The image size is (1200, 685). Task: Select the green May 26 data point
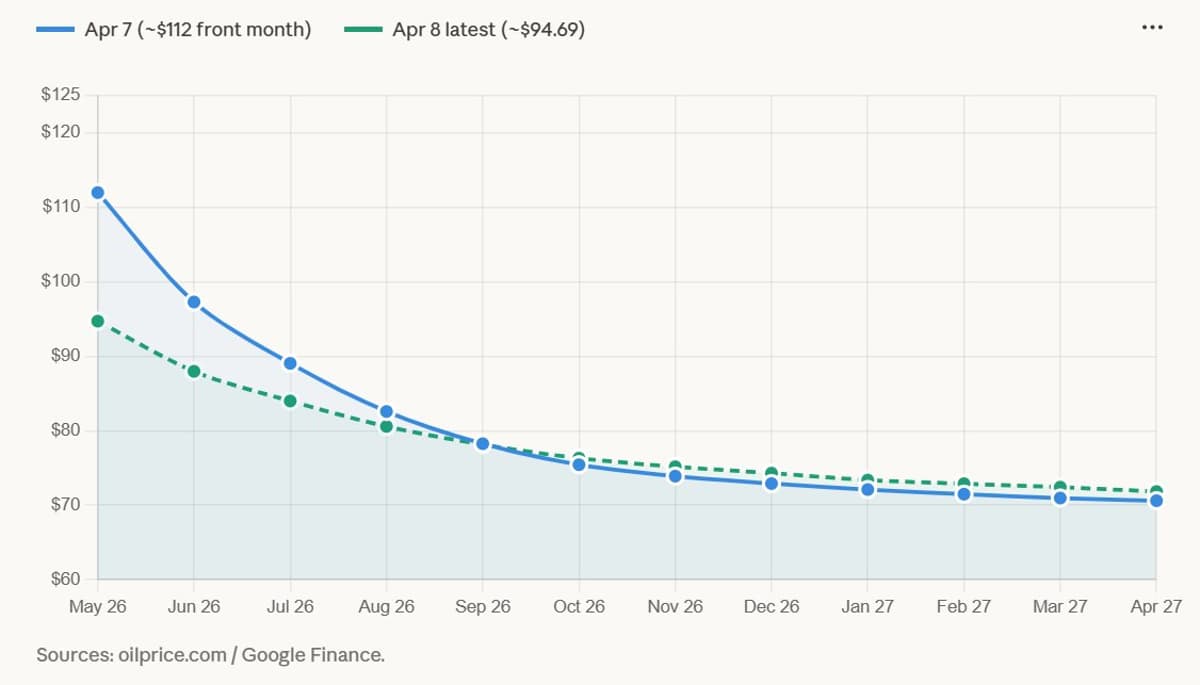pyautogui.click(x=98, y=321)
